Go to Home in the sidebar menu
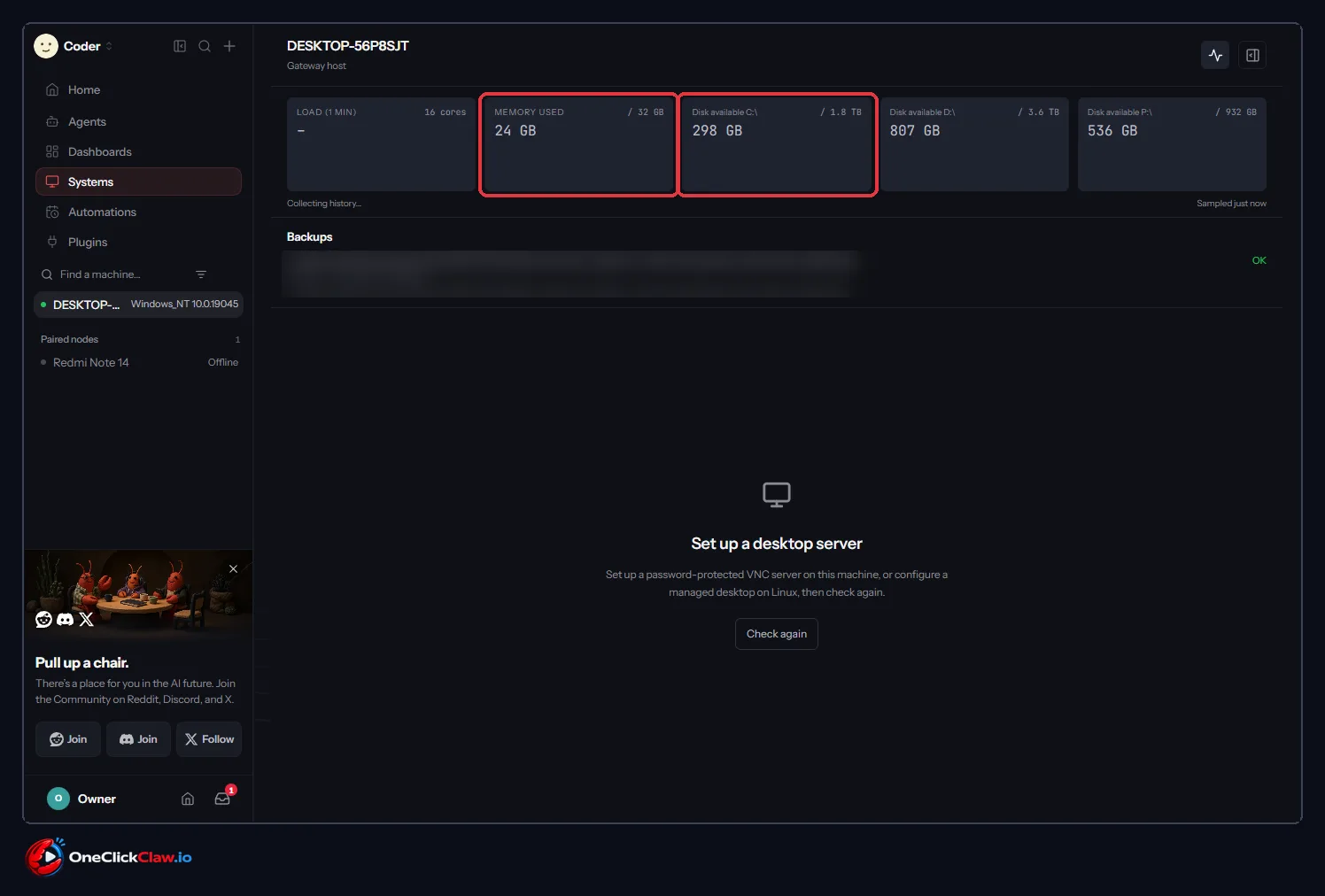 pyautogui.click(x=138, y=90)
